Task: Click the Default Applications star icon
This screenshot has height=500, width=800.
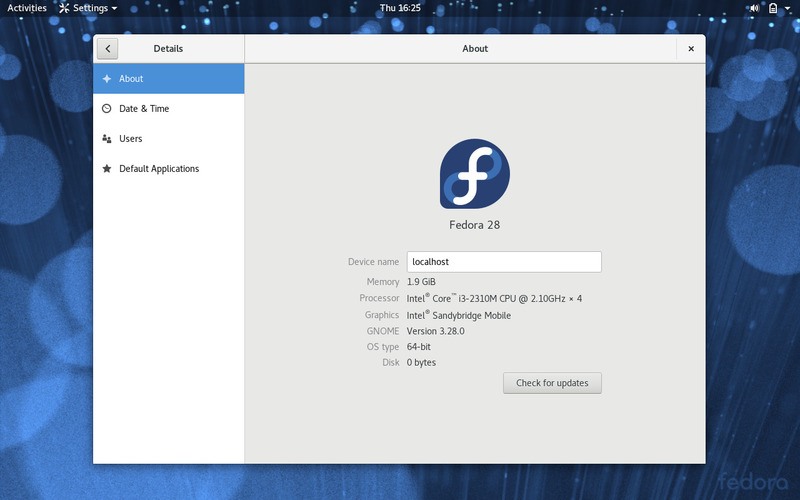Action: [107, 169]
